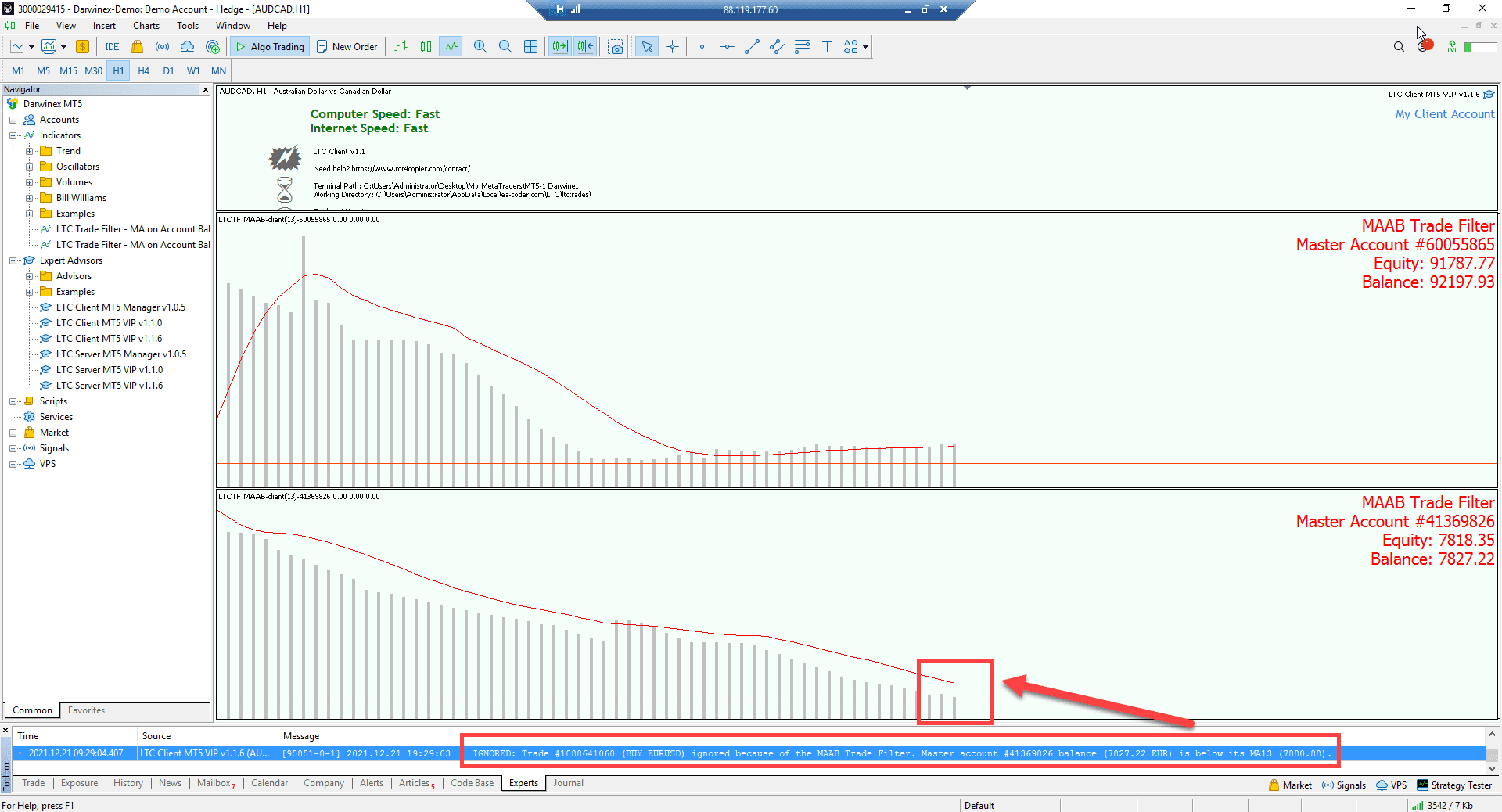Screen dimensions: 1502x812
Task: Switch to MN timeframe
Action: point(218,70)
